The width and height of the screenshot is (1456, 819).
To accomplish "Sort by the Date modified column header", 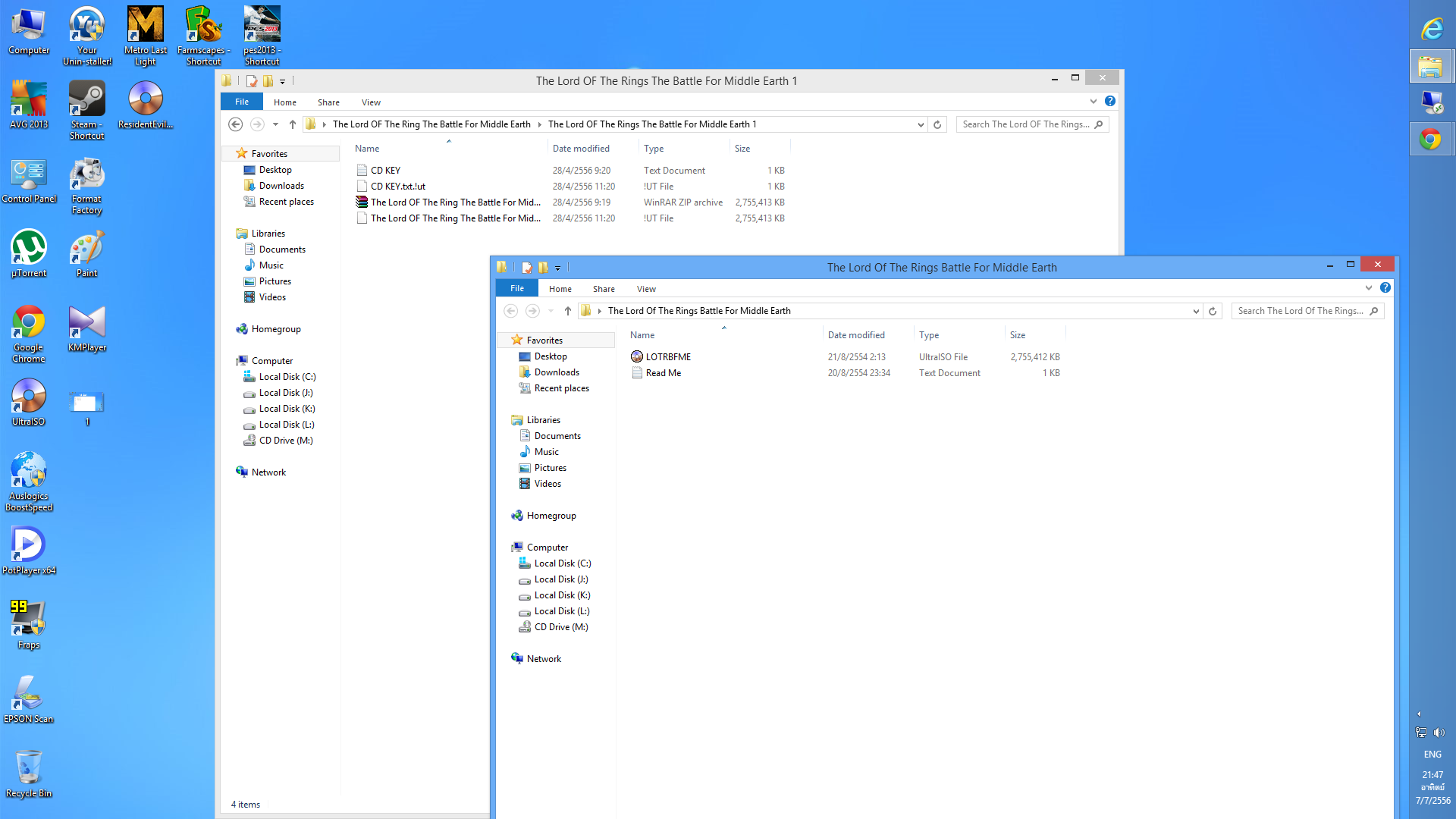I will pos(856,335).
